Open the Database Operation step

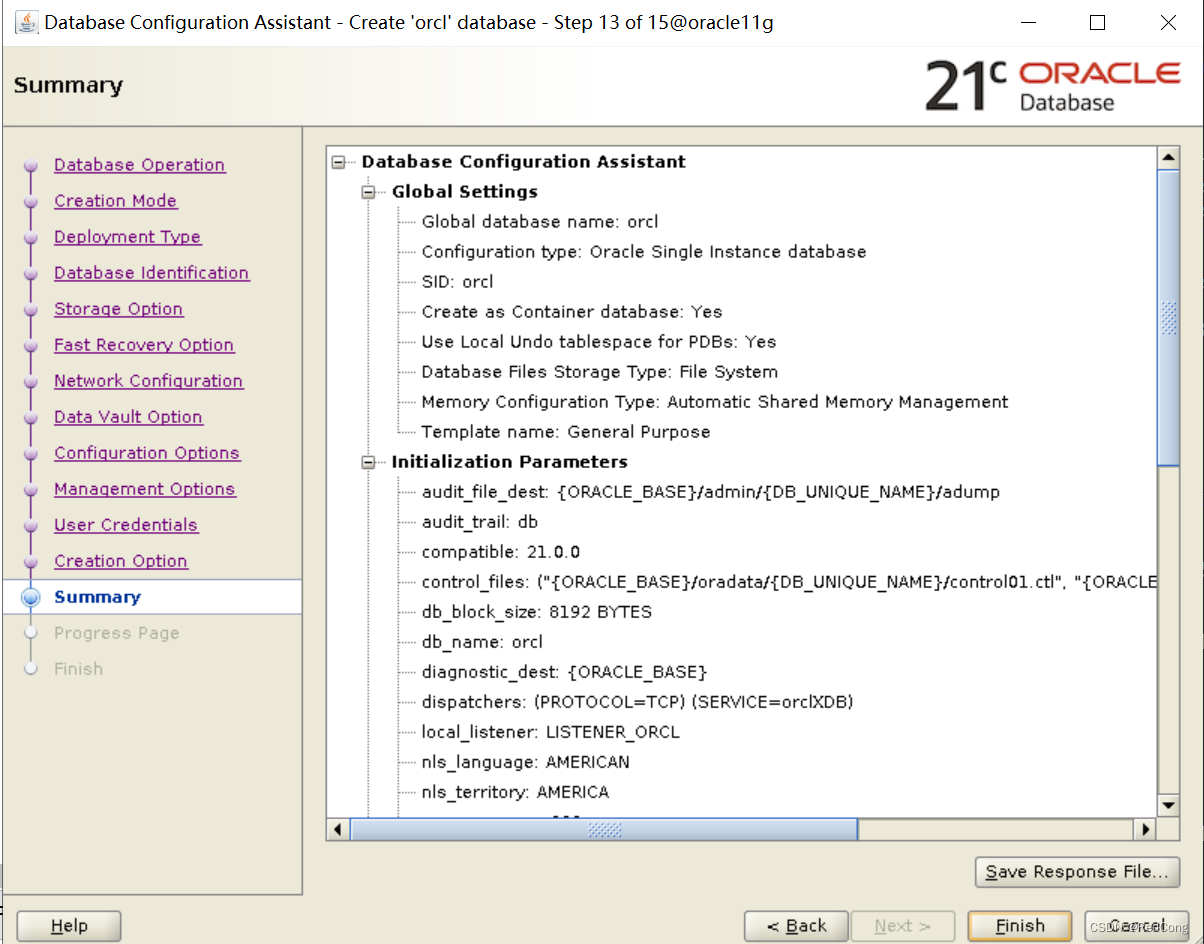pos(139,165)
